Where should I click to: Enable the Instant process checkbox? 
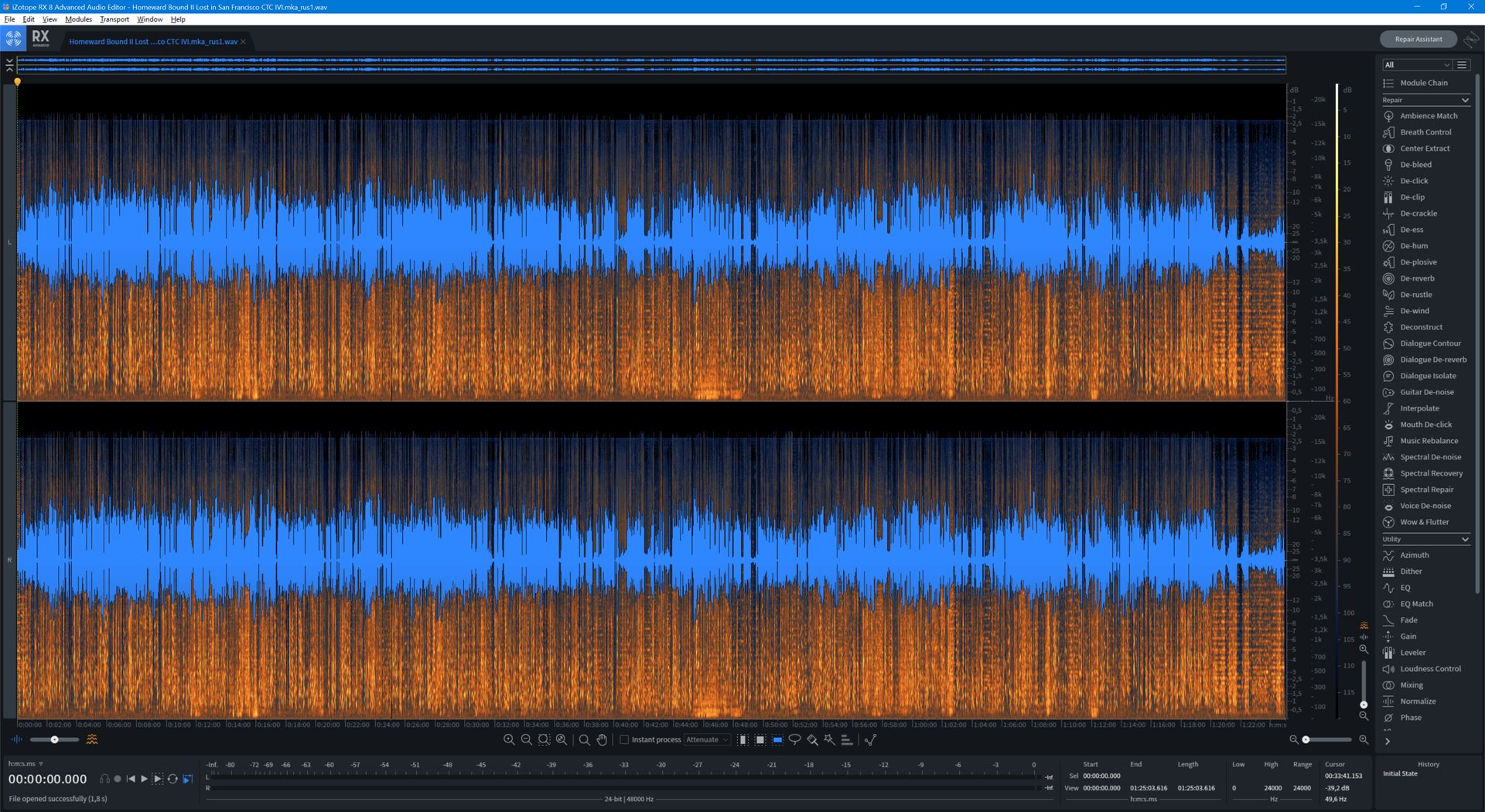tap(624, 740)
